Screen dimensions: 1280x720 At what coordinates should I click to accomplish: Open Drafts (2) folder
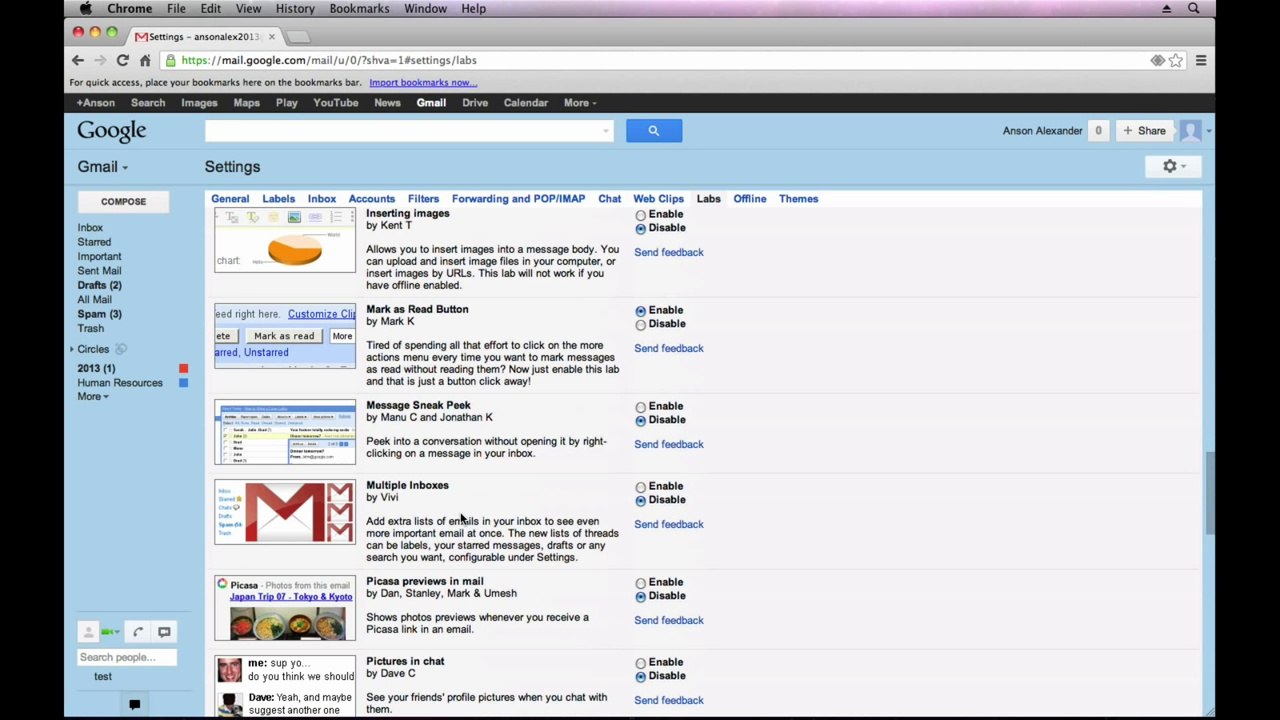pos(100,286)
